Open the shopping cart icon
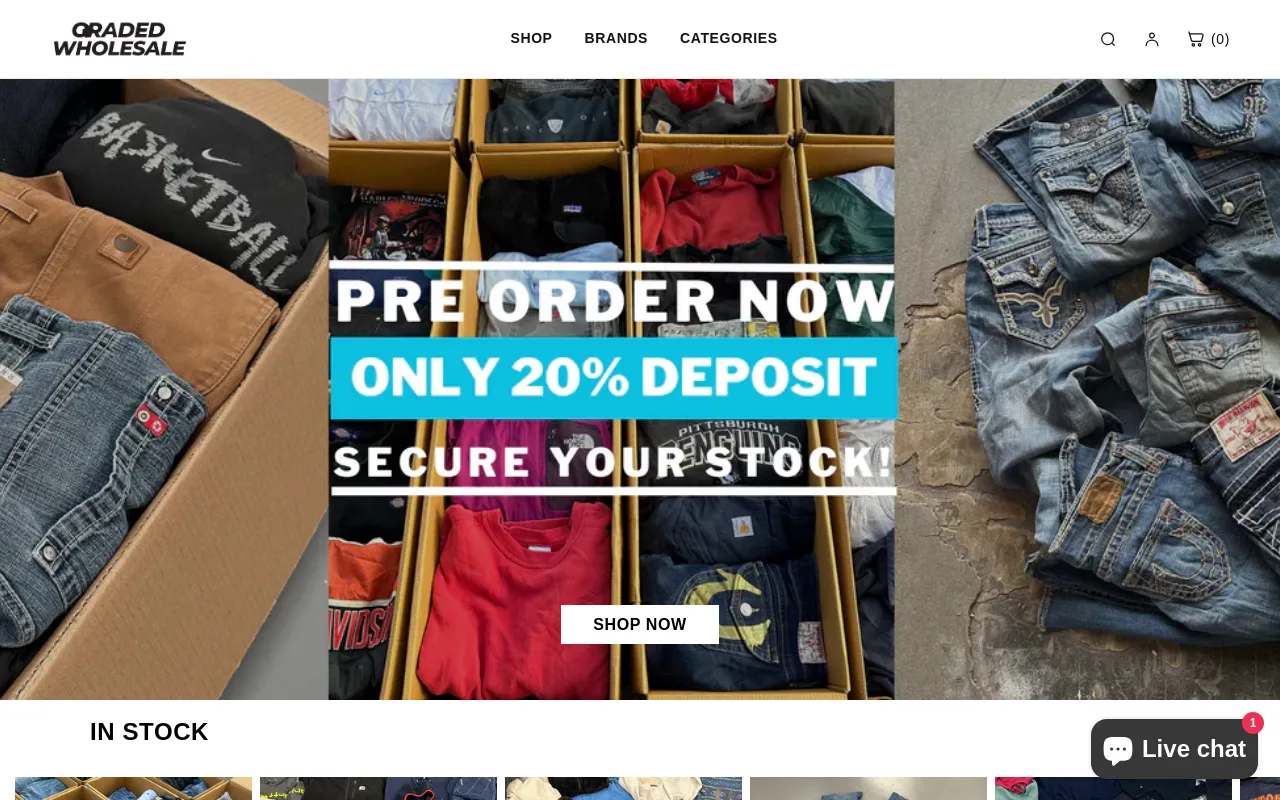Viewport: 1280px width, 800px height. tap(1195, 39)
